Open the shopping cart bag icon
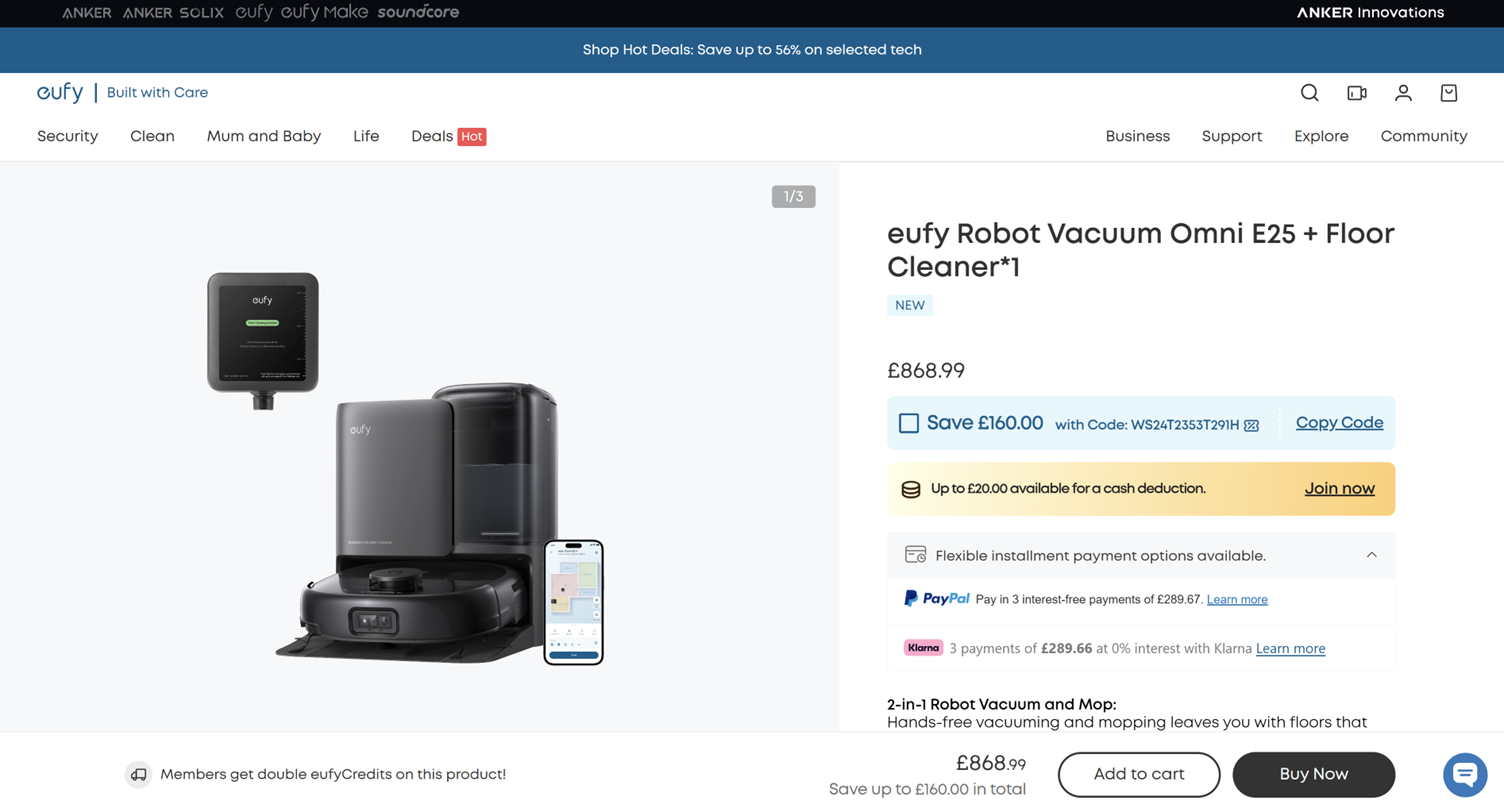This screenshot has height=812, width=1504. point(1449,93)
